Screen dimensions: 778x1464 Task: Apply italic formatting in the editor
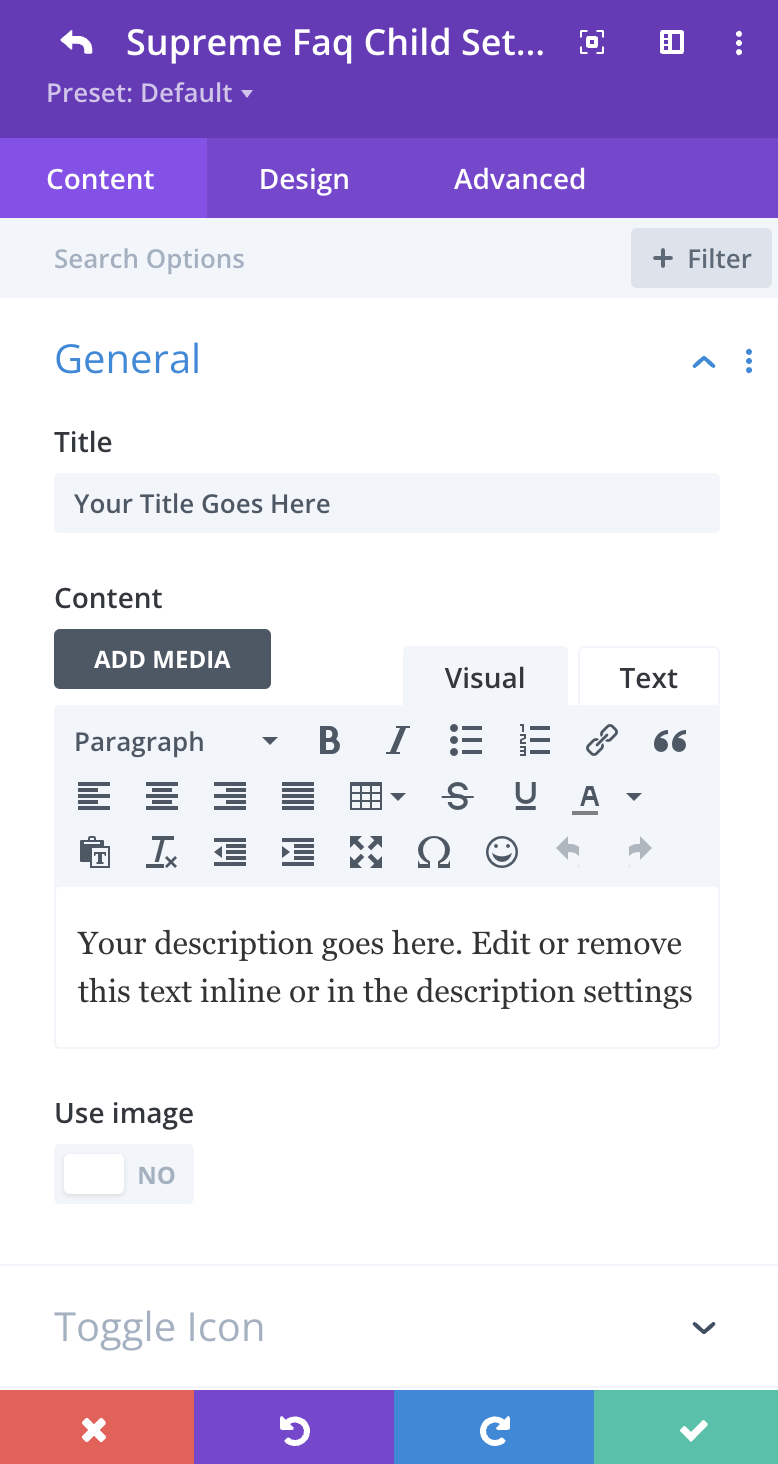[x=397, y=741]
